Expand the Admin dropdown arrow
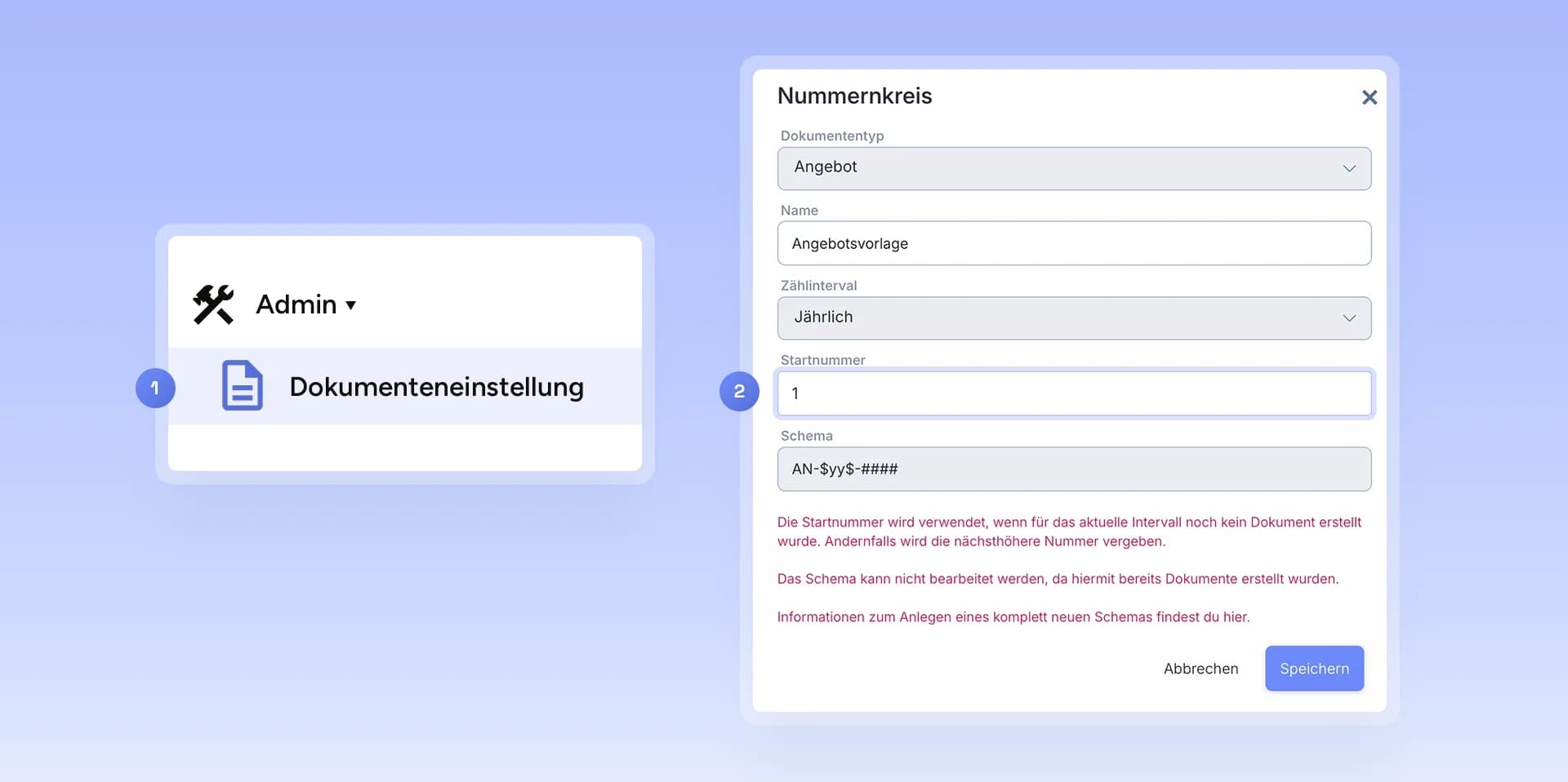 pyautogui.click(x=350, y=305)
